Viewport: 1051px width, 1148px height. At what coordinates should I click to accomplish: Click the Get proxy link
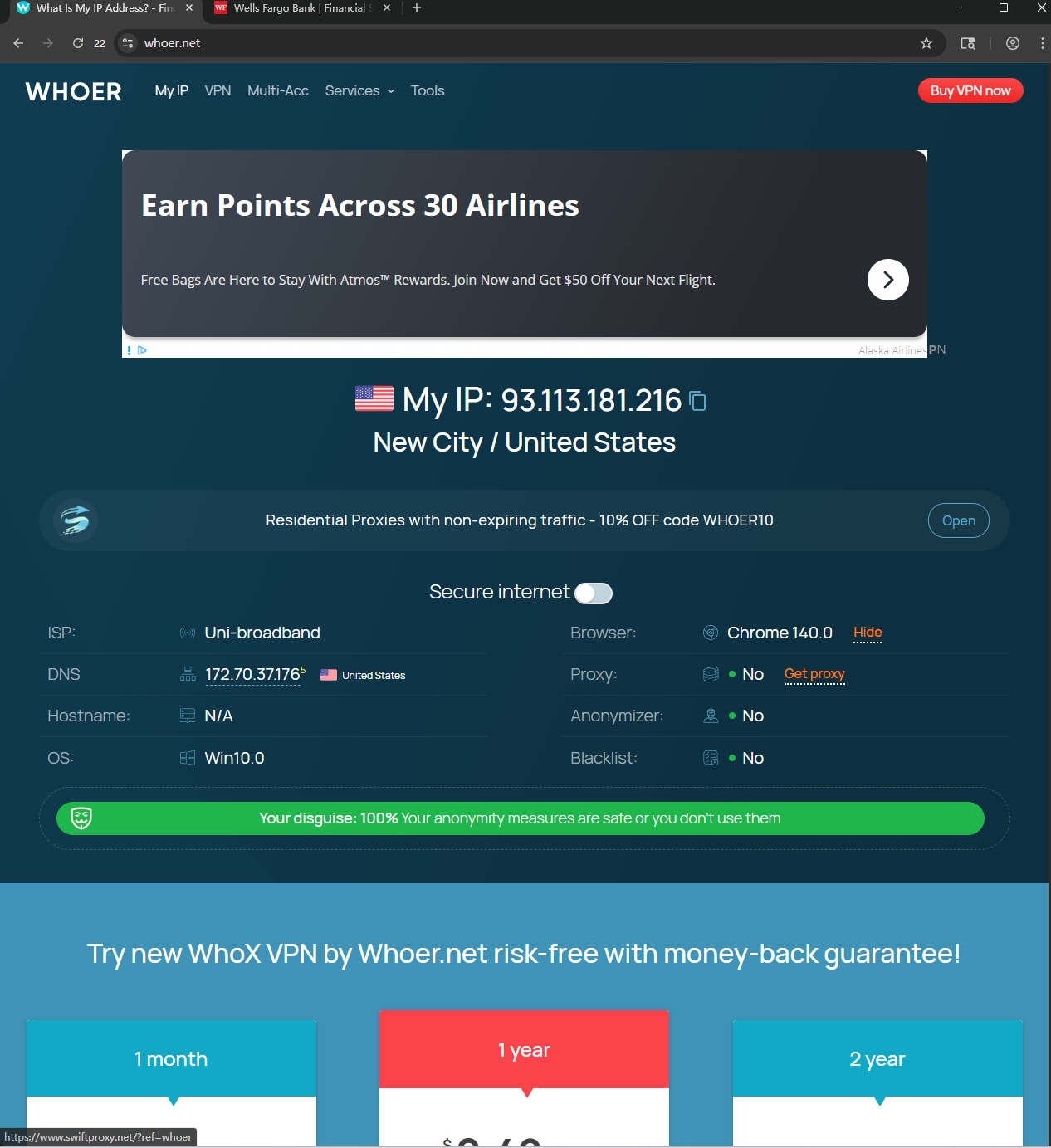pos(814,674)
